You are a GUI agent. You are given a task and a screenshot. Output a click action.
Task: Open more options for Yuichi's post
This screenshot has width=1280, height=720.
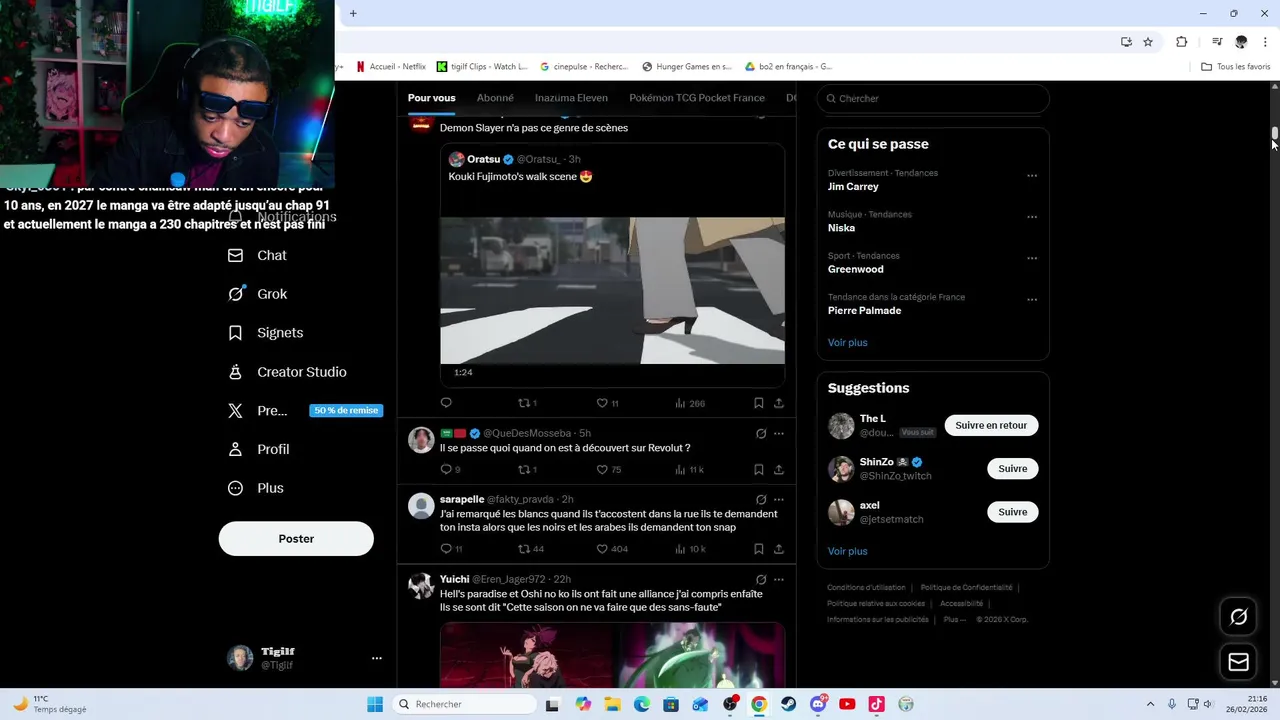[x=778, y=579]
